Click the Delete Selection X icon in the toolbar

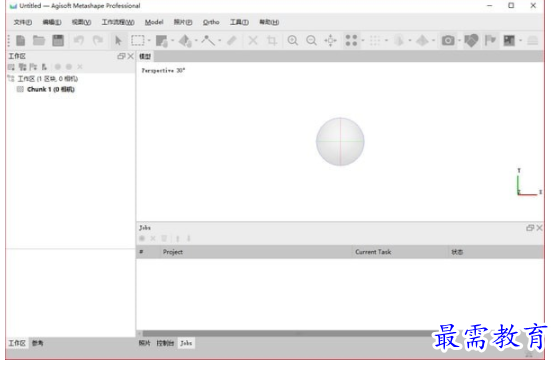pyautogui.click(x=253, y=40)
